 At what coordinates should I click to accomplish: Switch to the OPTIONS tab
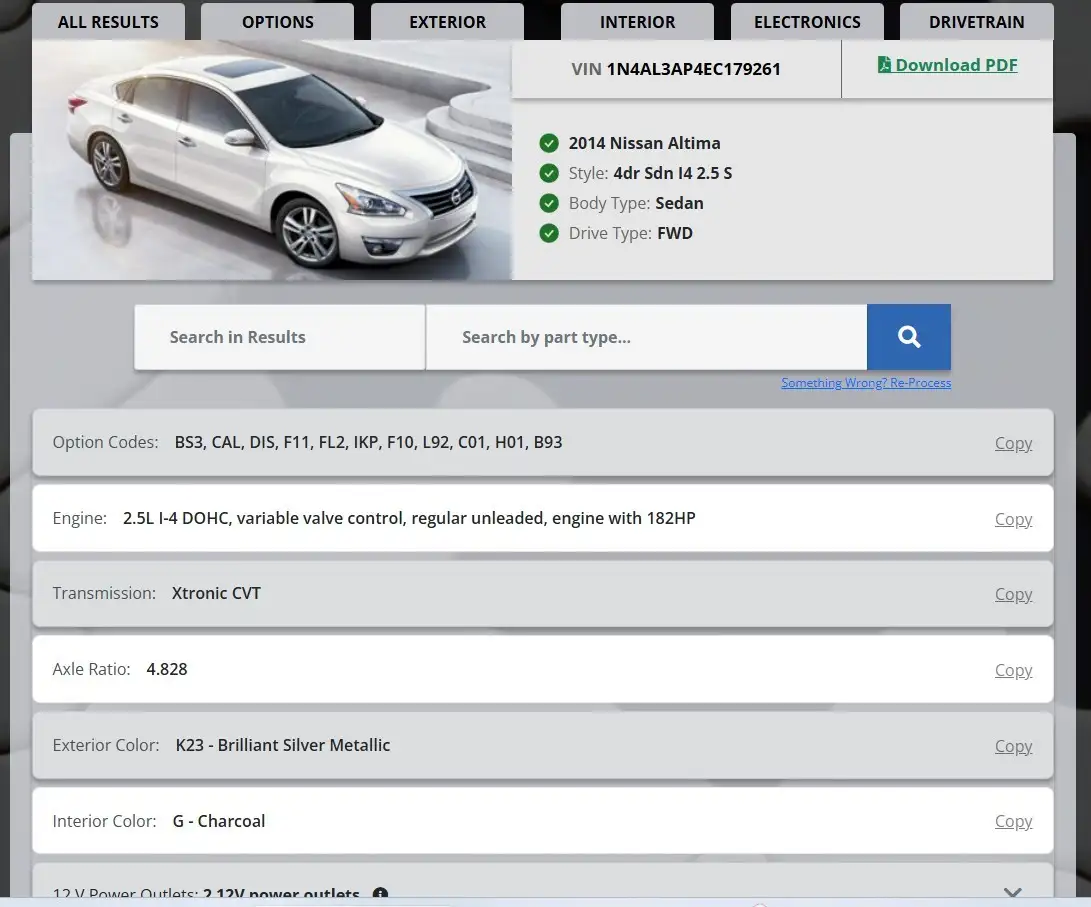point(278,22)
